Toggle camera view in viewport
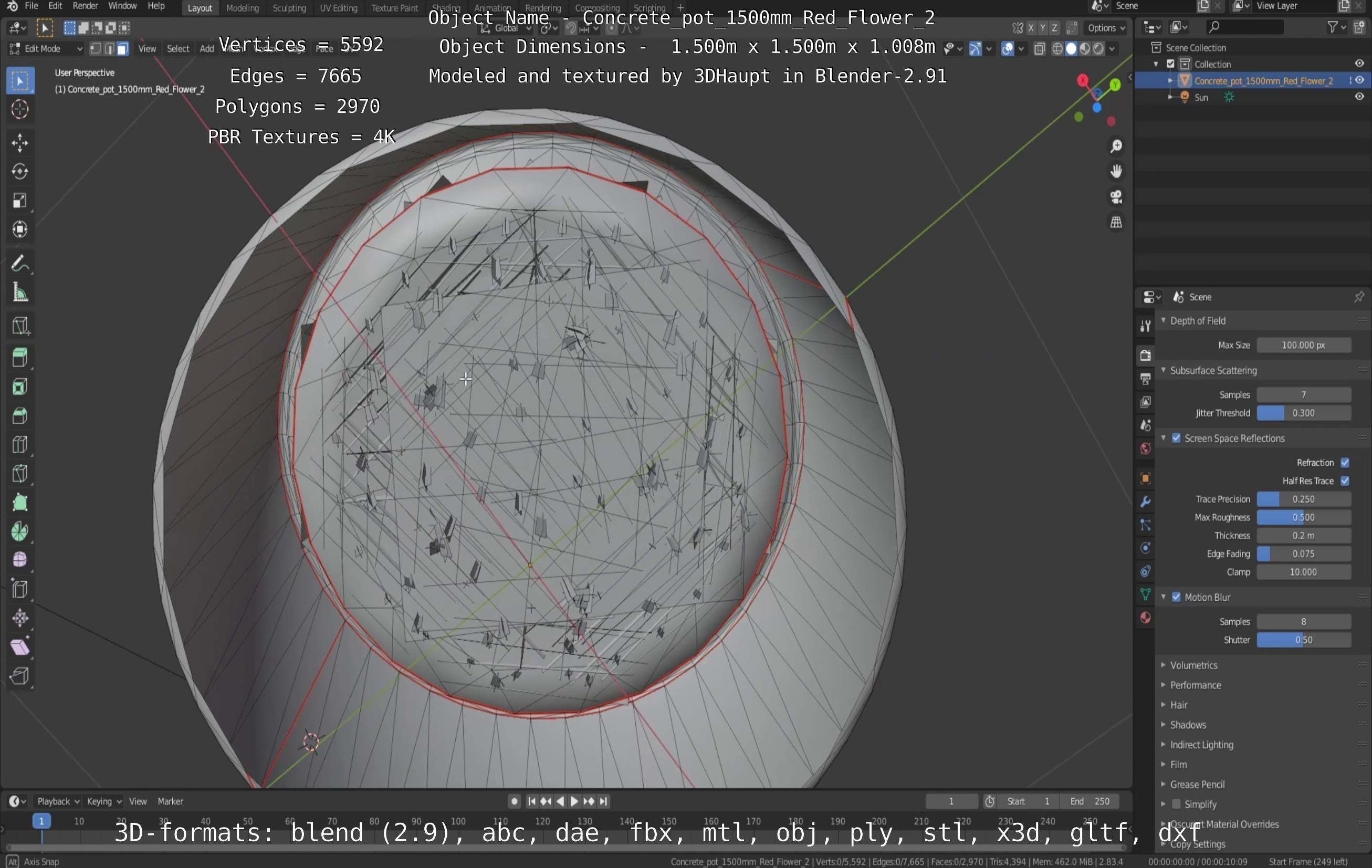 (1116, 196)
